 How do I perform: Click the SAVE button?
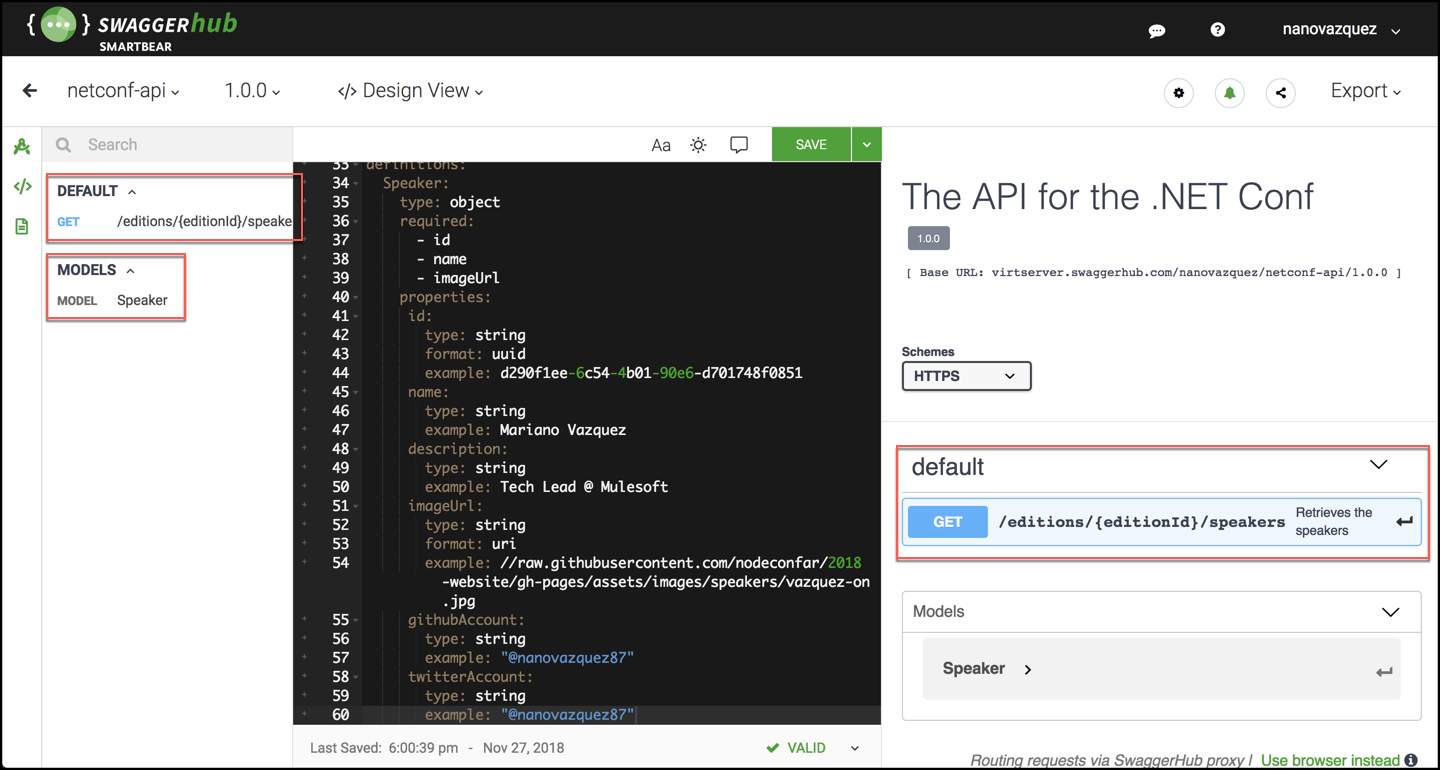(811, 145)
